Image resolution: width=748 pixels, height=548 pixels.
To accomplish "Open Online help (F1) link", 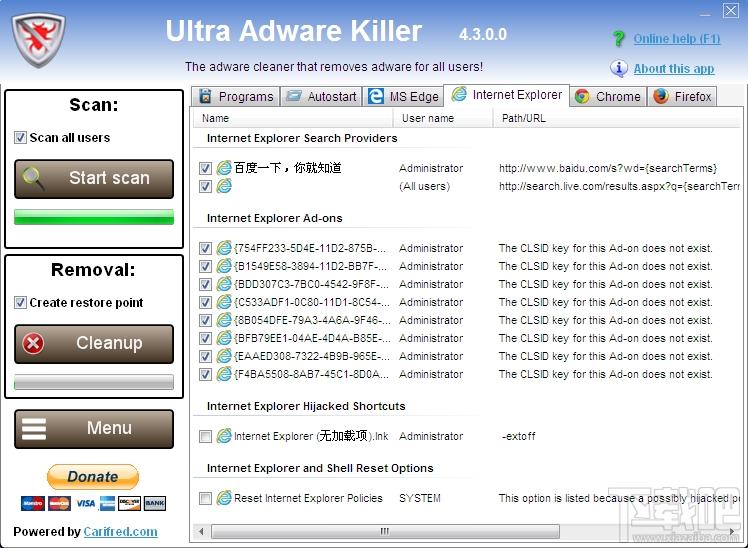I will pos(677,39).
